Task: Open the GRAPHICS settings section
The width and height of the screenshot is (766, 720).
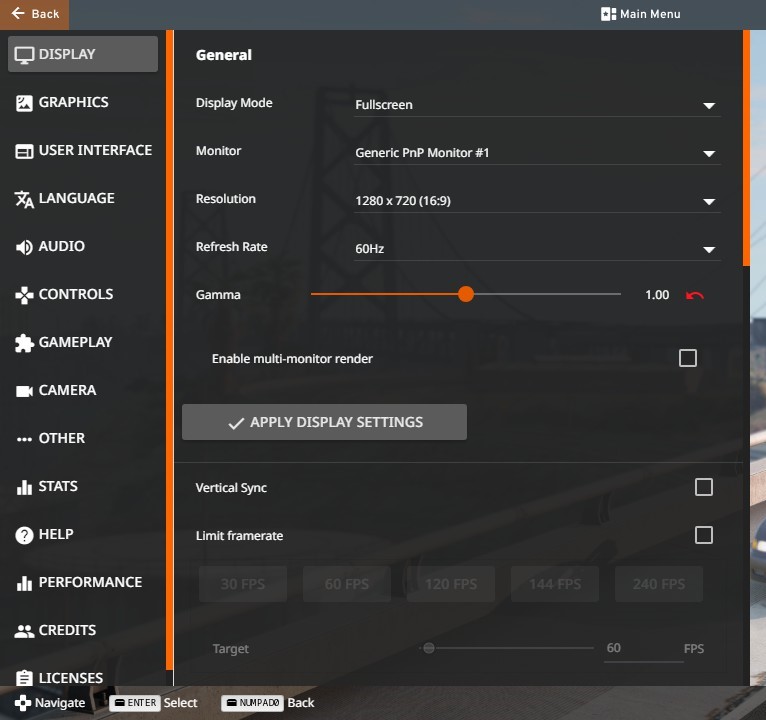Action: coord(83,102)
